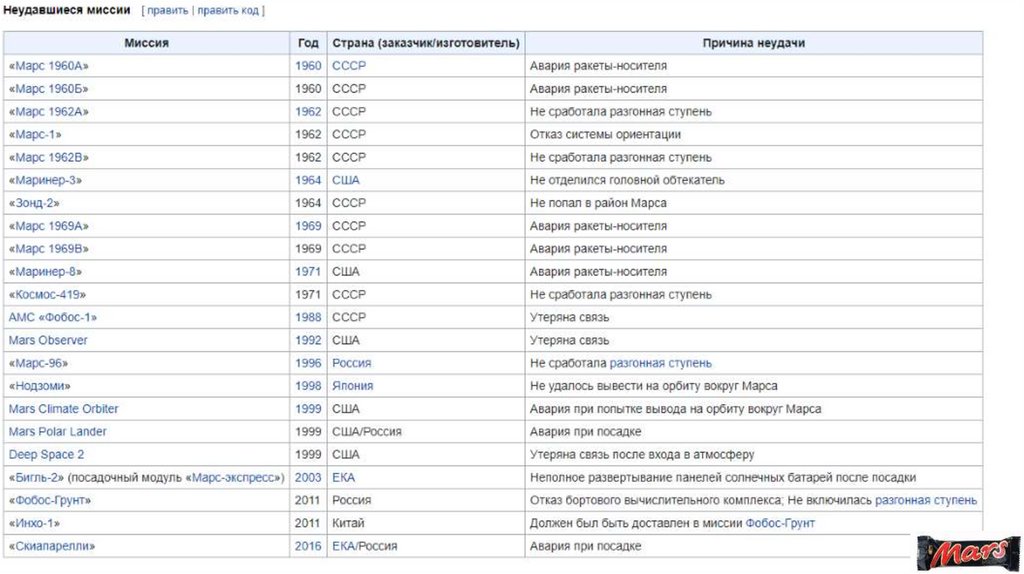Open the Япония country link
1024x574 pixels.
pyautogui.click(x=353, y=386)
